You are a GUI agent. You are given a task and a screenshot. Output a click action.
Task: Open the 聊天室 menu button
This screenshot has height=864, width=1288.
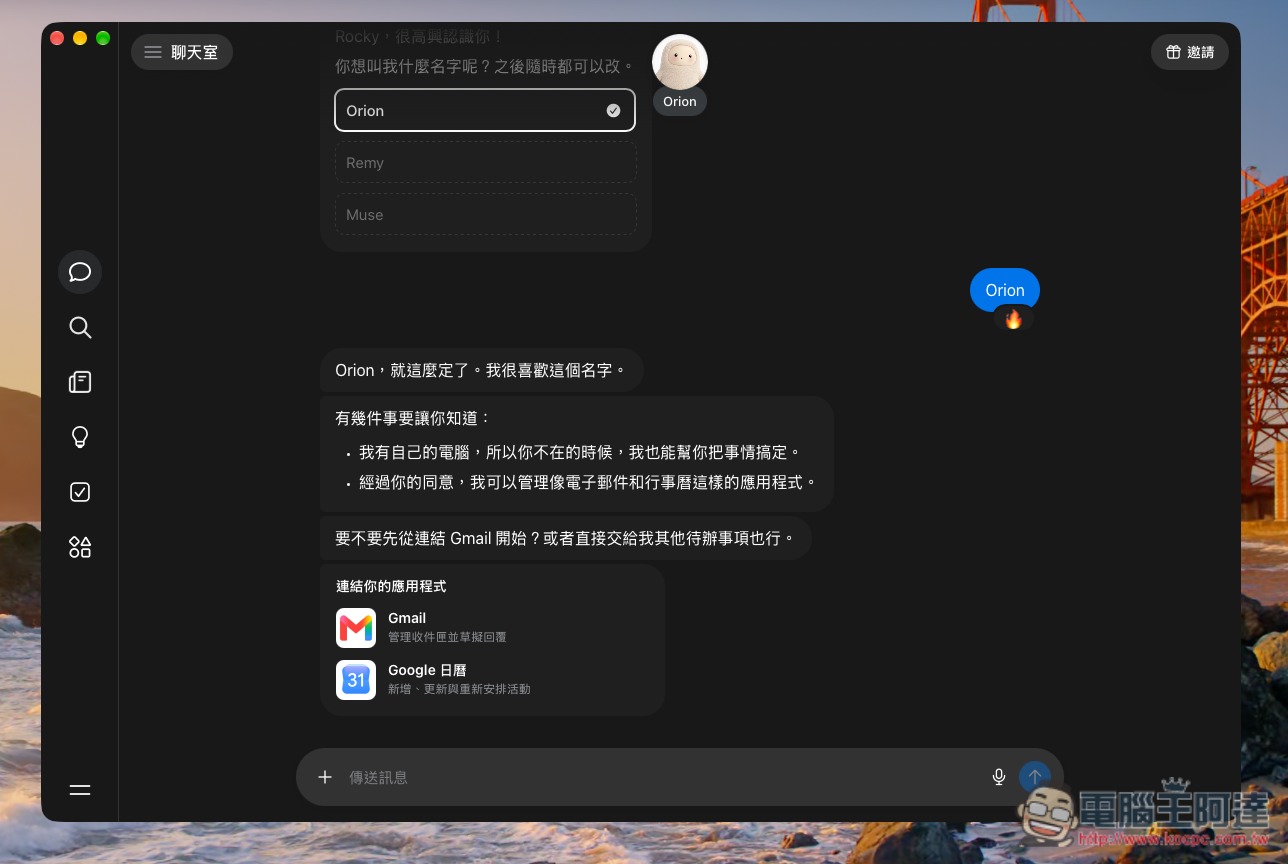pos(182,52)
